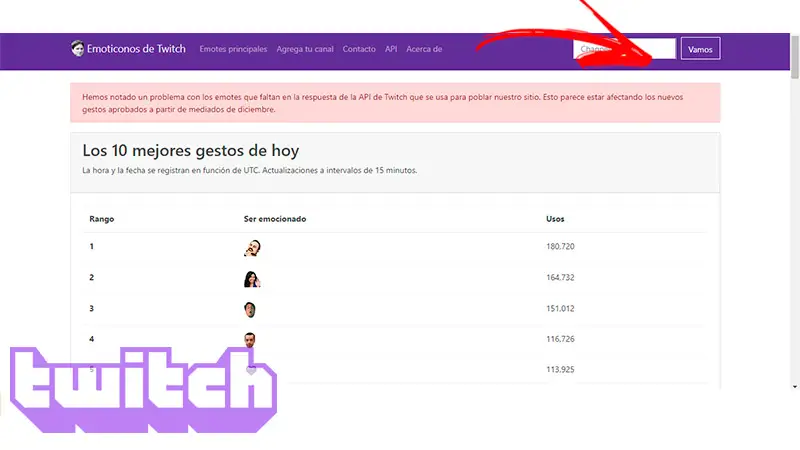Screen dimensions: 800x450
Task: Open the API menu item
Action: 391,49
